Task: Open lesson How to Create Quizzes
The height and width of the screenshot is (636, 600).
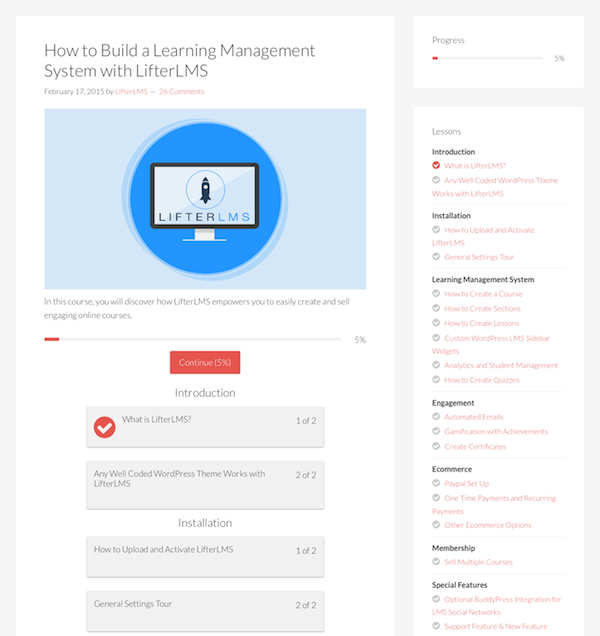Action: pos(482,380)
